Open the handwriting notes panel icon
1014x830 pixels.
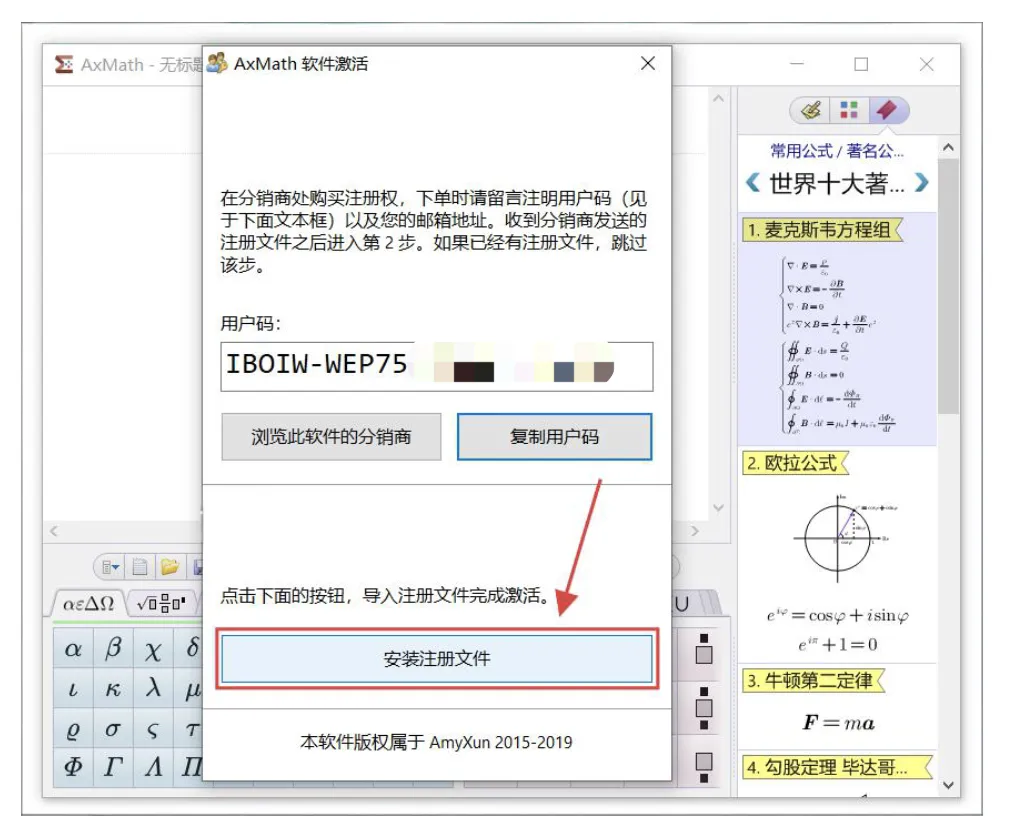click(x=811, y=110)
